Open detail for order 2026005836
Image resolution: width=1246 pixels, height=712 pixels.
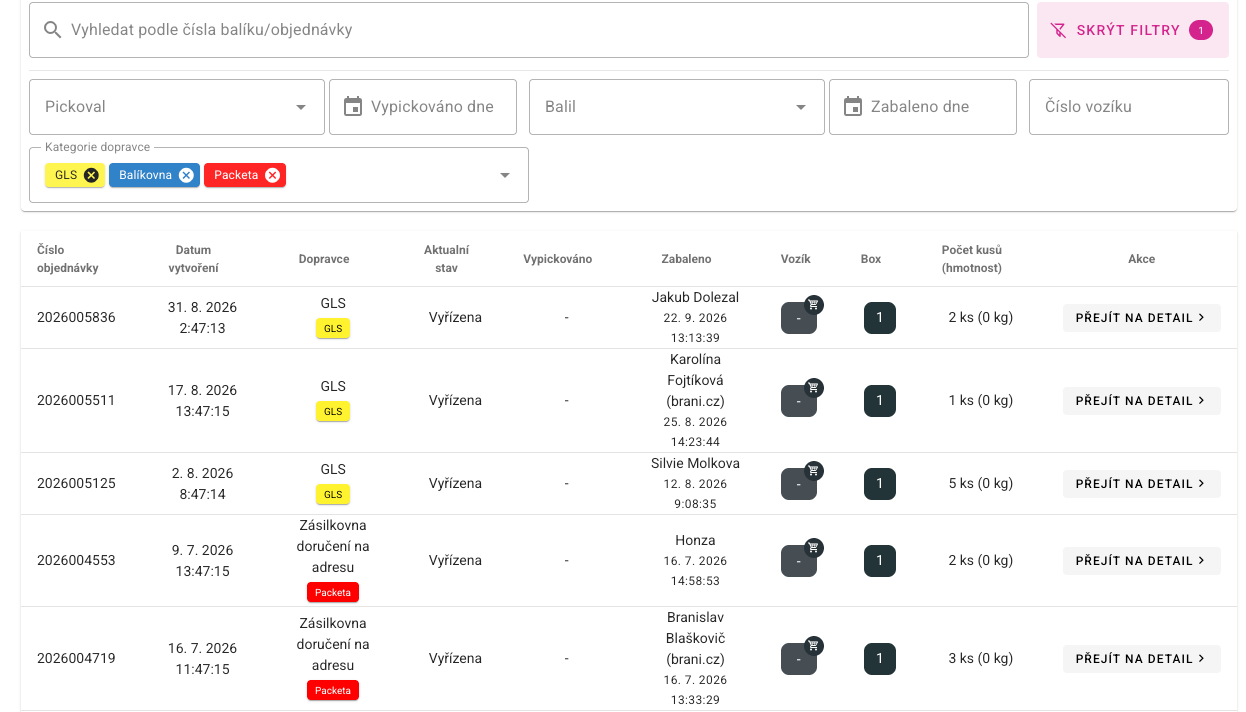(1141, 318)
